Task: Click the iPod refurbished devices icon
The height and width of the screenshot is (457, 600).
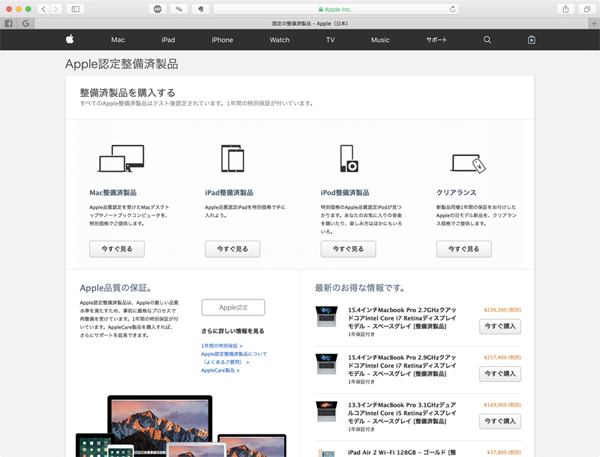Action: click(349, 158)
